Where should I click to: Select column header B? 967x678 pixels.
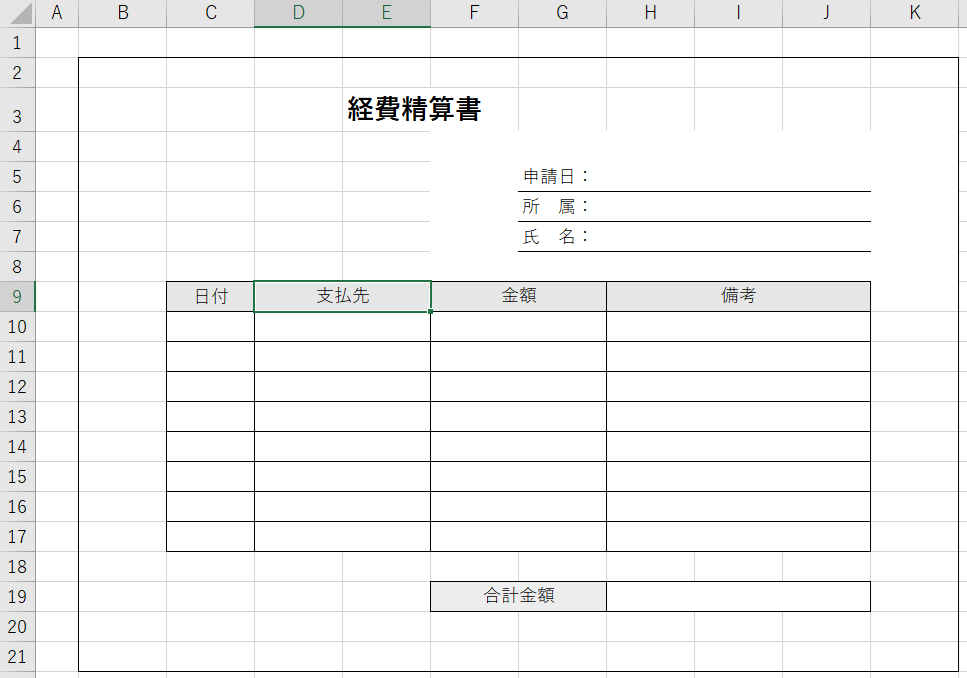click(x=122, y=13)
